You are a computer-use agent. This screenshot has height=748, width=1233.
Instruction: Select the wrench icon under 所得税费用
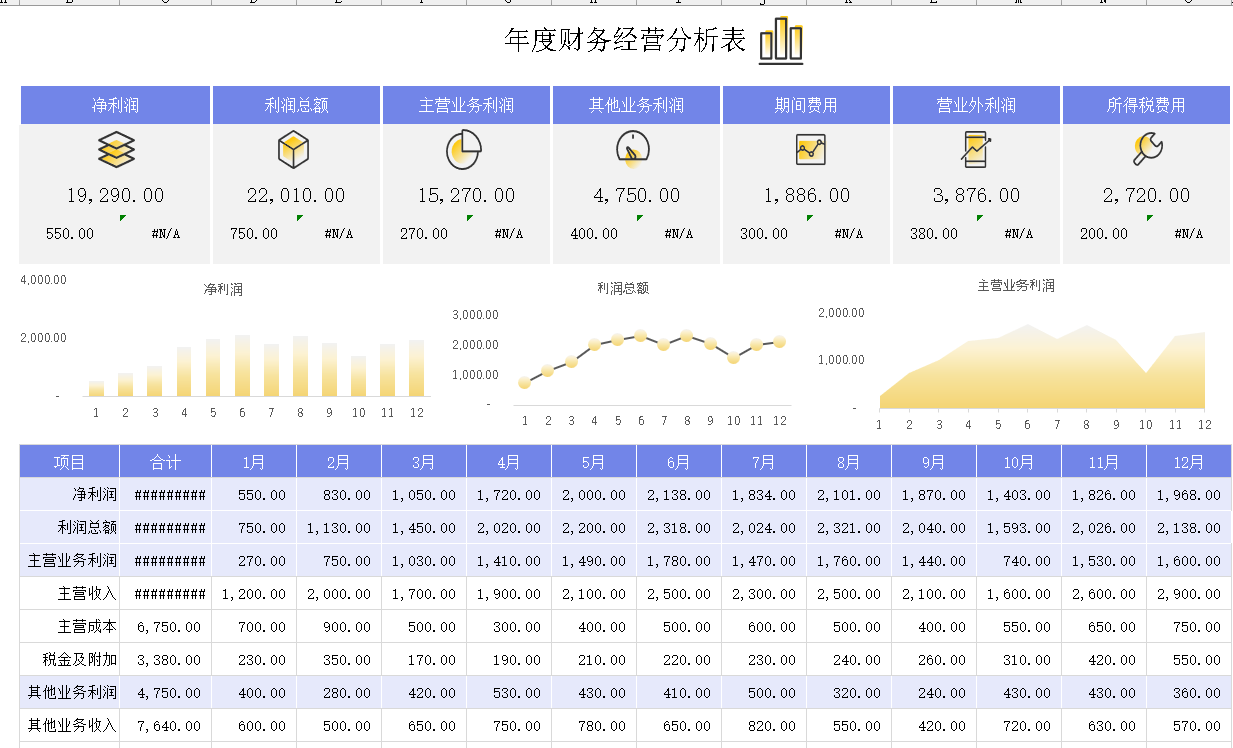click(x=1147, y=150)
